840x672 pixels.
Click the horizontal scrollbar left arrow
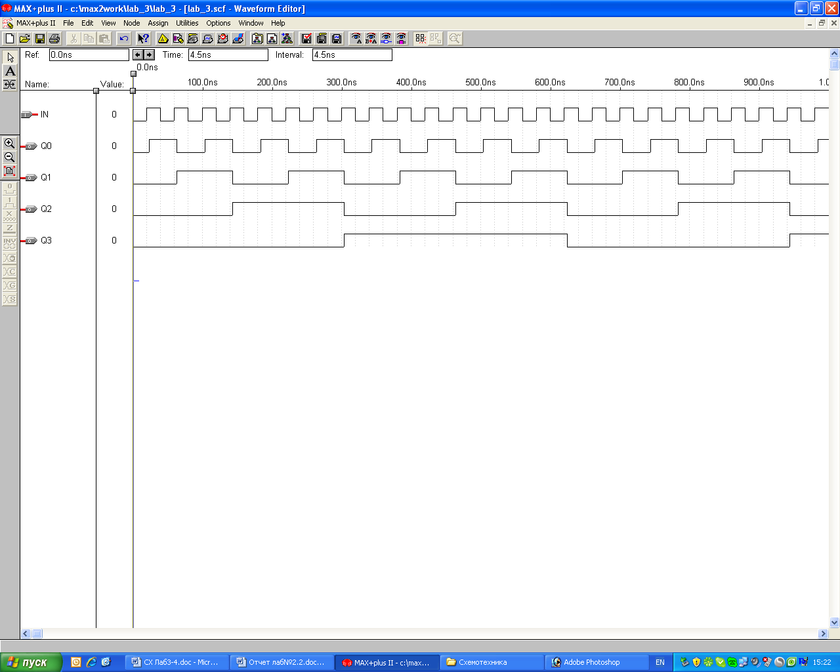tap(25, 633)
